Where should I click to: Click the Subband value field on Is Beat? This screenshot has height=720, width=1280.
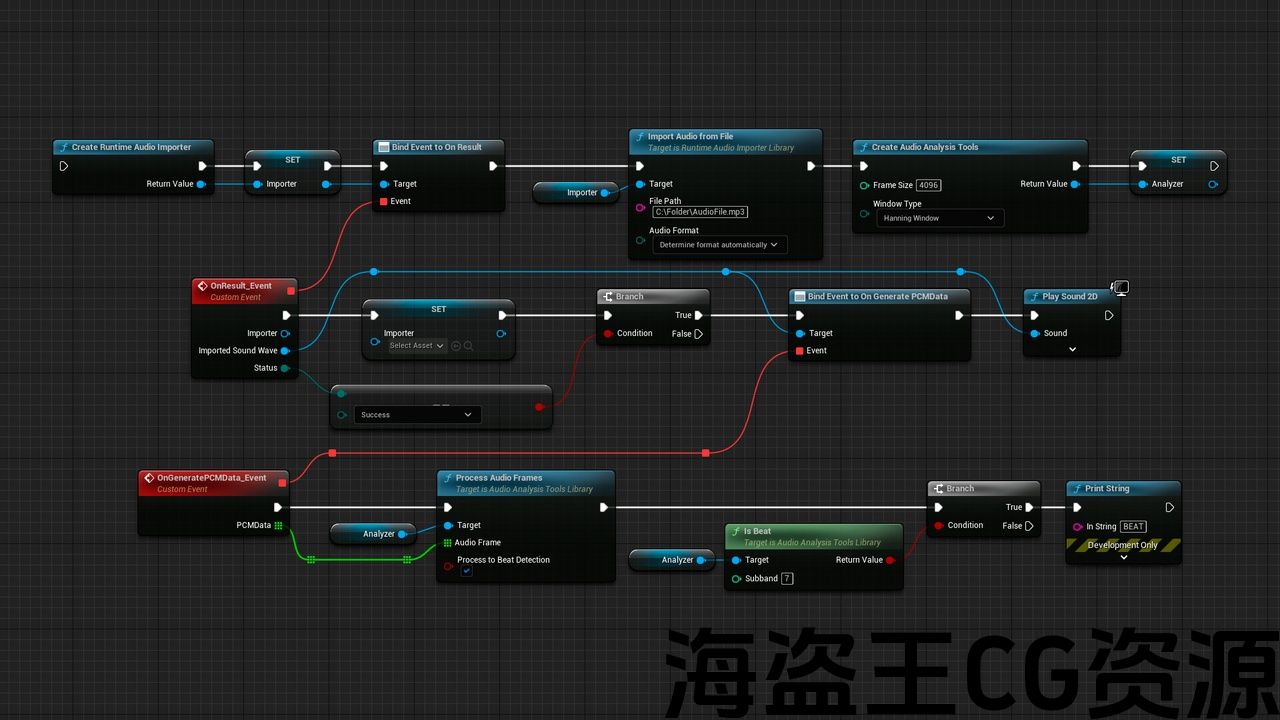787,579
